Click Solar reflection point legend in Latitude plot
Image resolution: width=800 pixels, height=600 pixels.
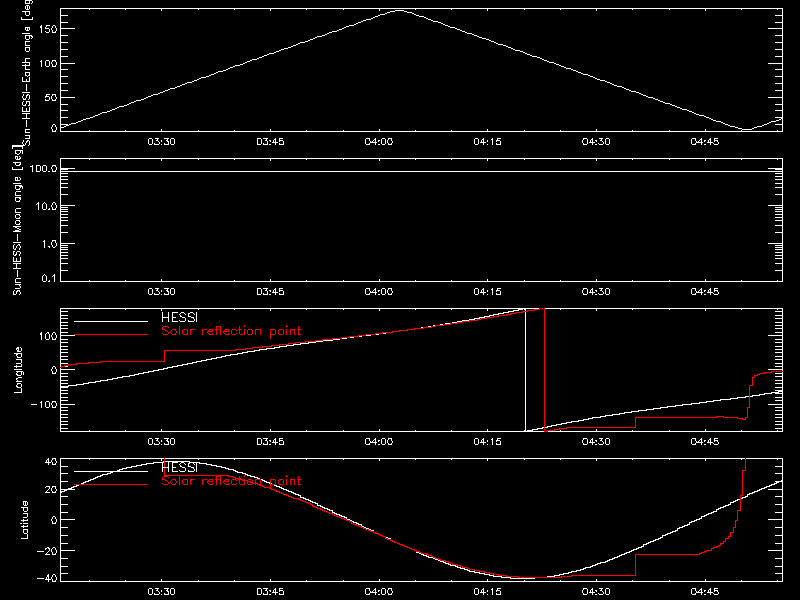pyautogui.click(x=231, y=481)
